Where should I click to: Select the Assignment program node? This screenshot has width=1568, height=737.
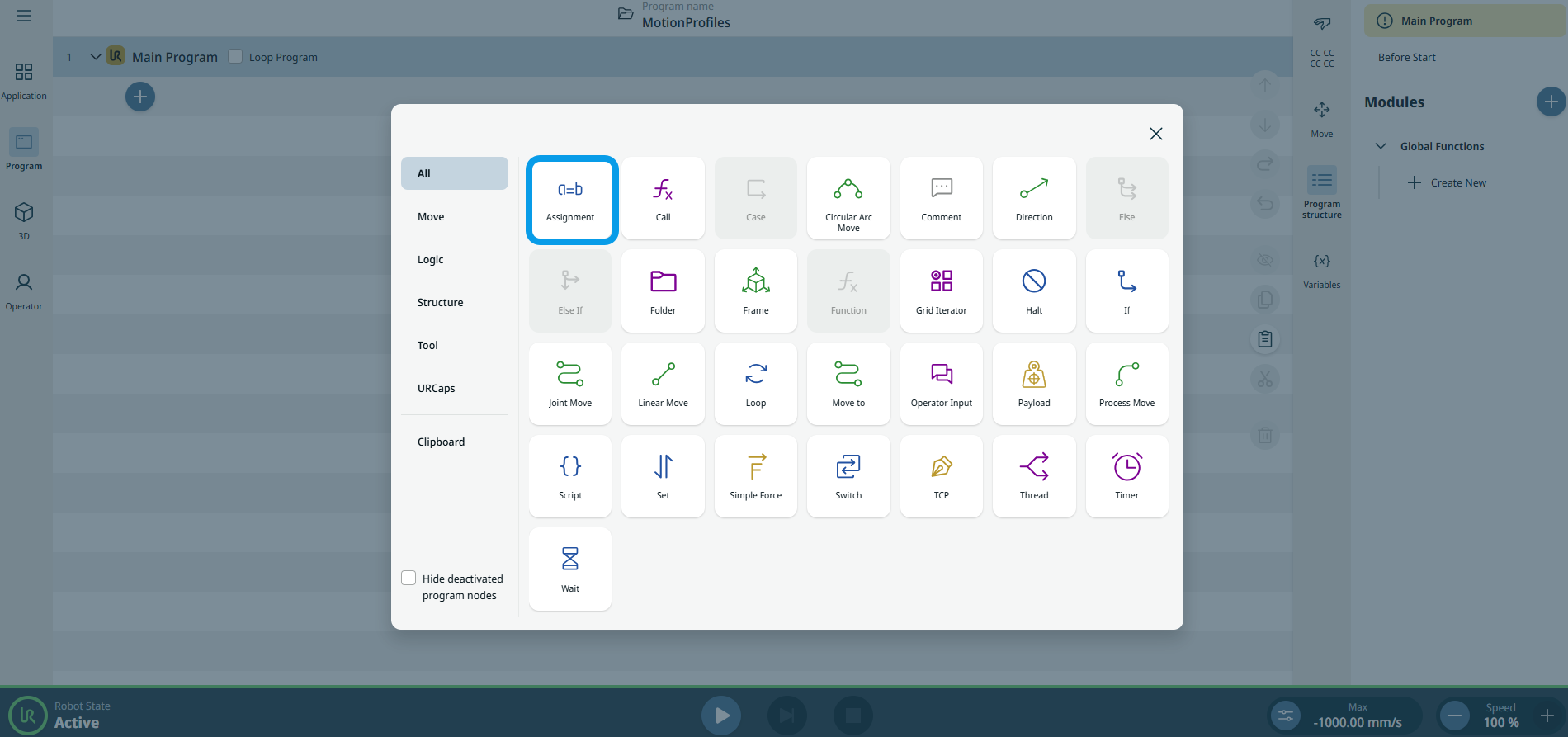click(570, 199)
